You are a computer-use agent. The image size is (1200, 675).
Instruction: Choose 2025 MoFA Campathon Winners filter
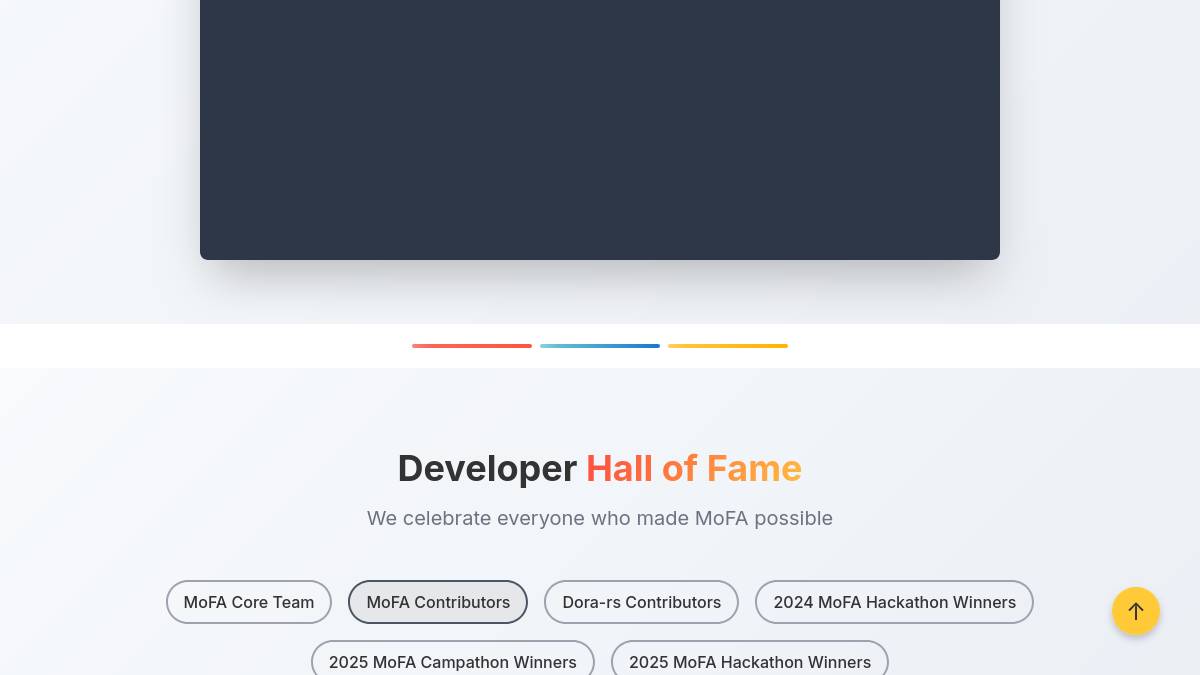pyautogui.click(x=452, y=661)
